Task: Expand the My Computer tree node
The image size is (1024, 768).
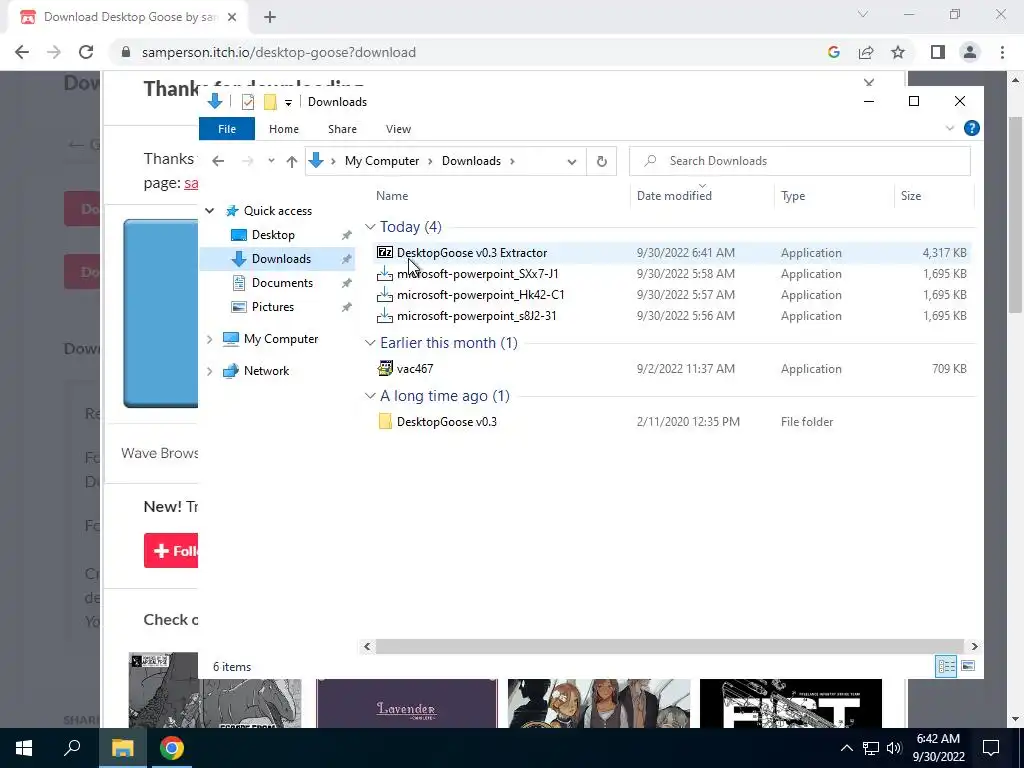Action: (x=210, y=339)
